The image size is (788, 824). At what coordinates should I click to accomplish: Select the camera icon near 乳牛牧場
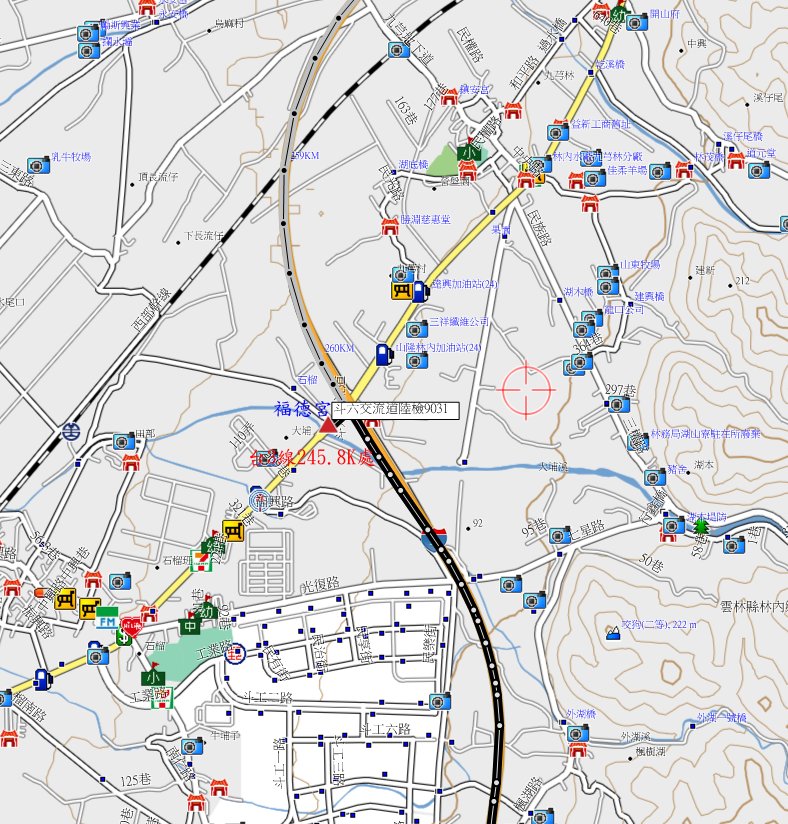click(x=37, y=165)
